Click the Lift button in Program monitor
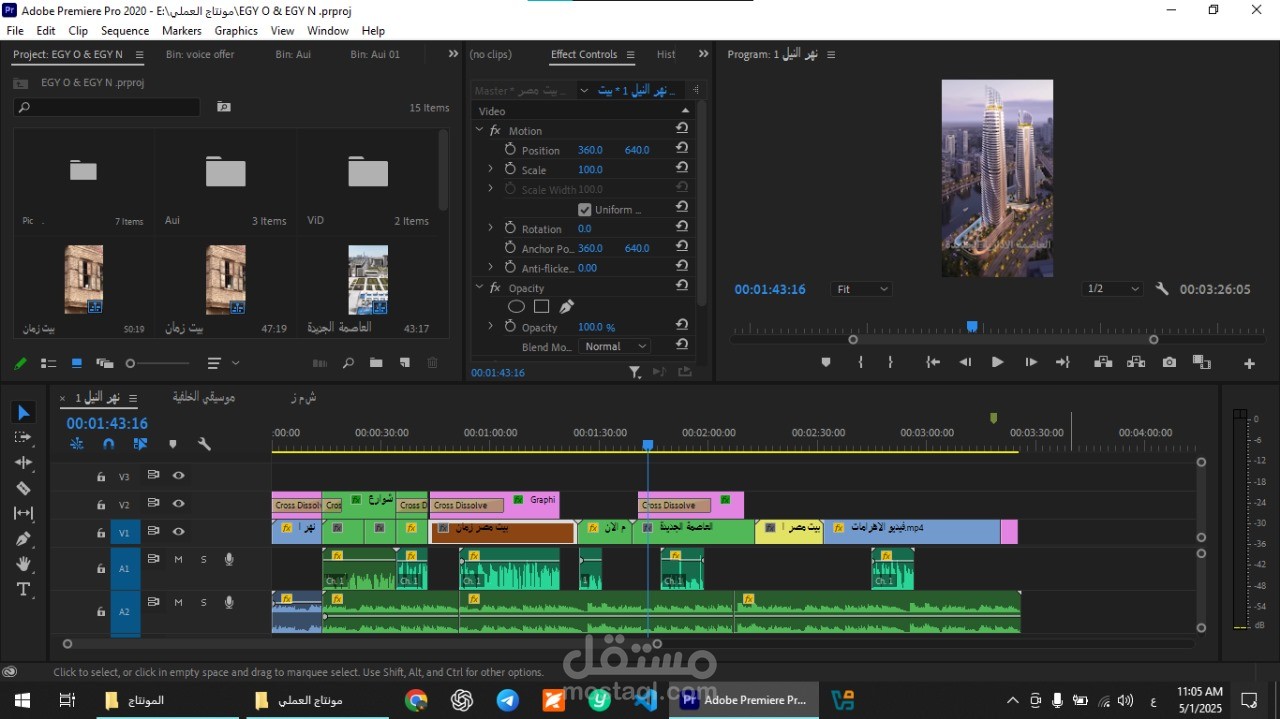This screenshot has height=719, width=1280. click(1103, 362)
